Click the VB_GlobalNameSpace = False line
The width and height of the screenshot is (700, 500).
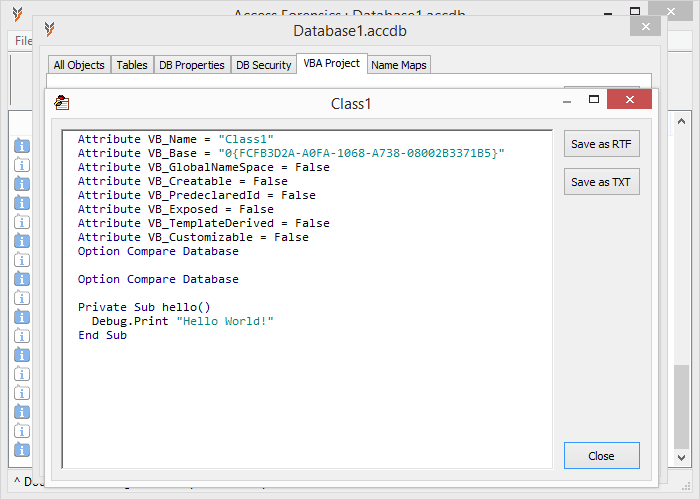tap(204, 167)
